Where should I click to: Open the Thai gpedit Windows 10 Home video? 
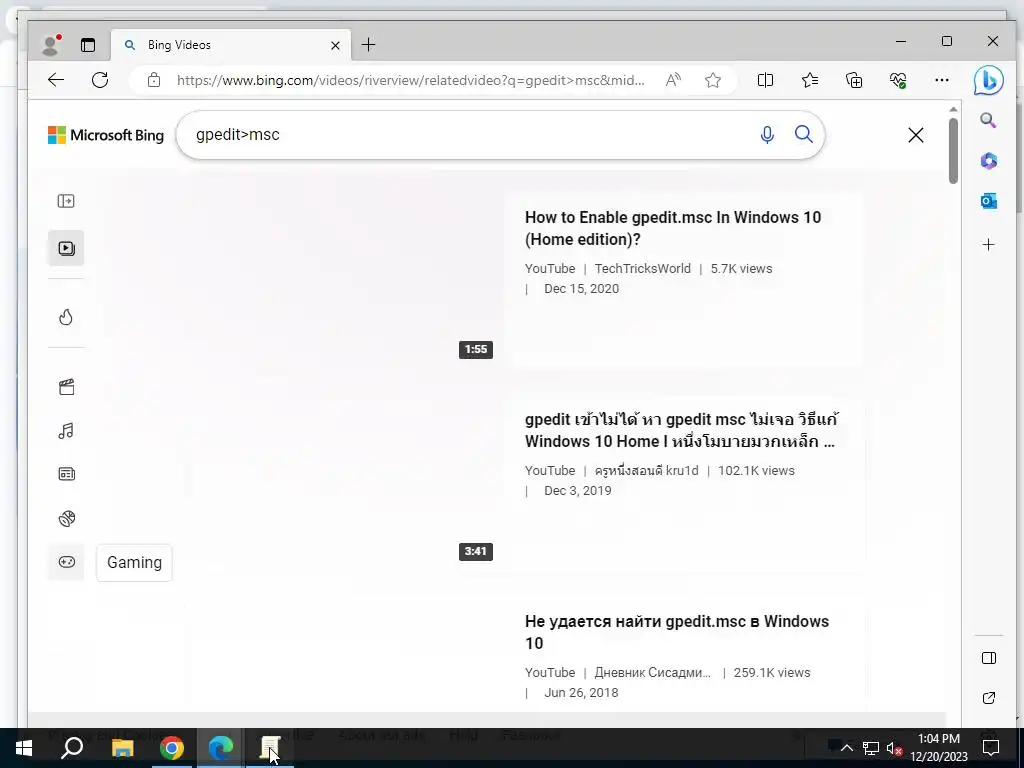[680, 430]
